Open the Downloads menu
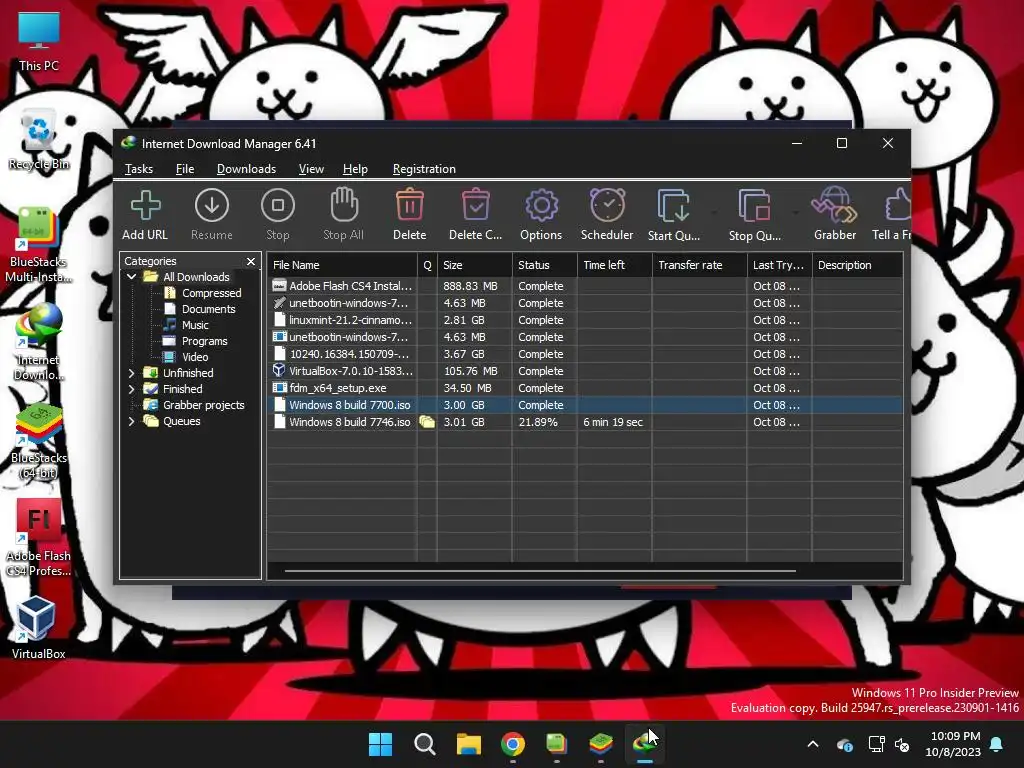This screenshot has width=1024, height=768. point(246,169)
